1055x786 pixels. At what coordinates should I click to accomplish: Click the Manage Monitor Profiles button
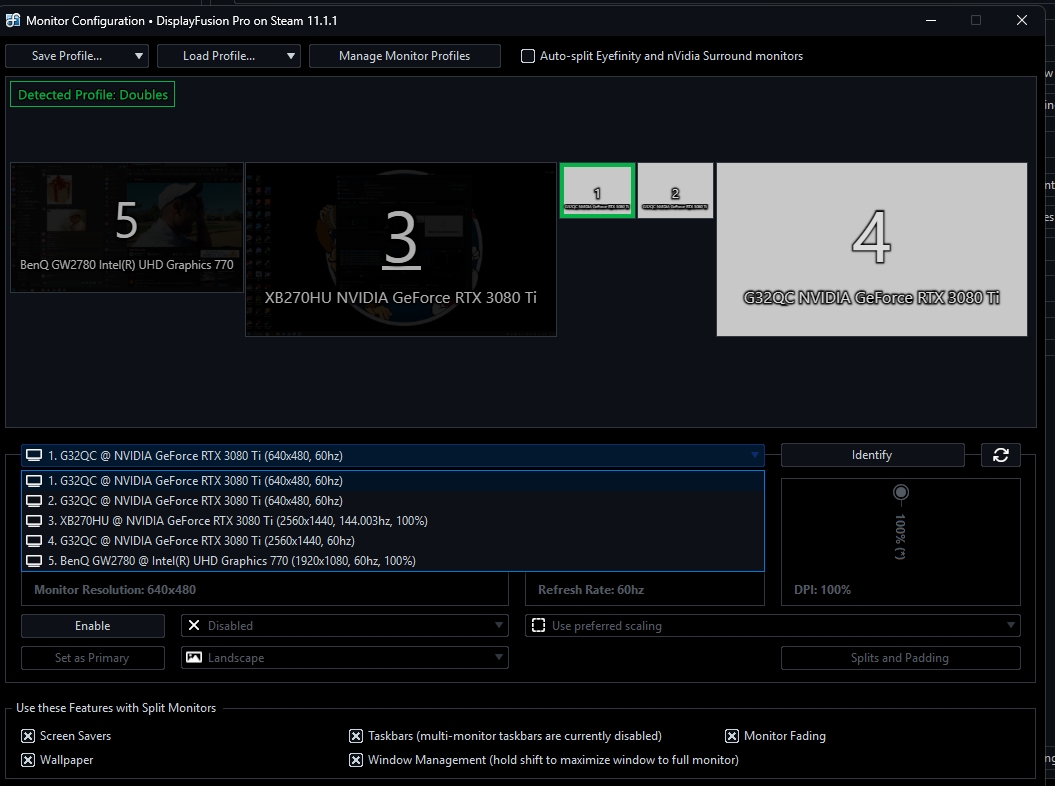click(x=404, y=56)
